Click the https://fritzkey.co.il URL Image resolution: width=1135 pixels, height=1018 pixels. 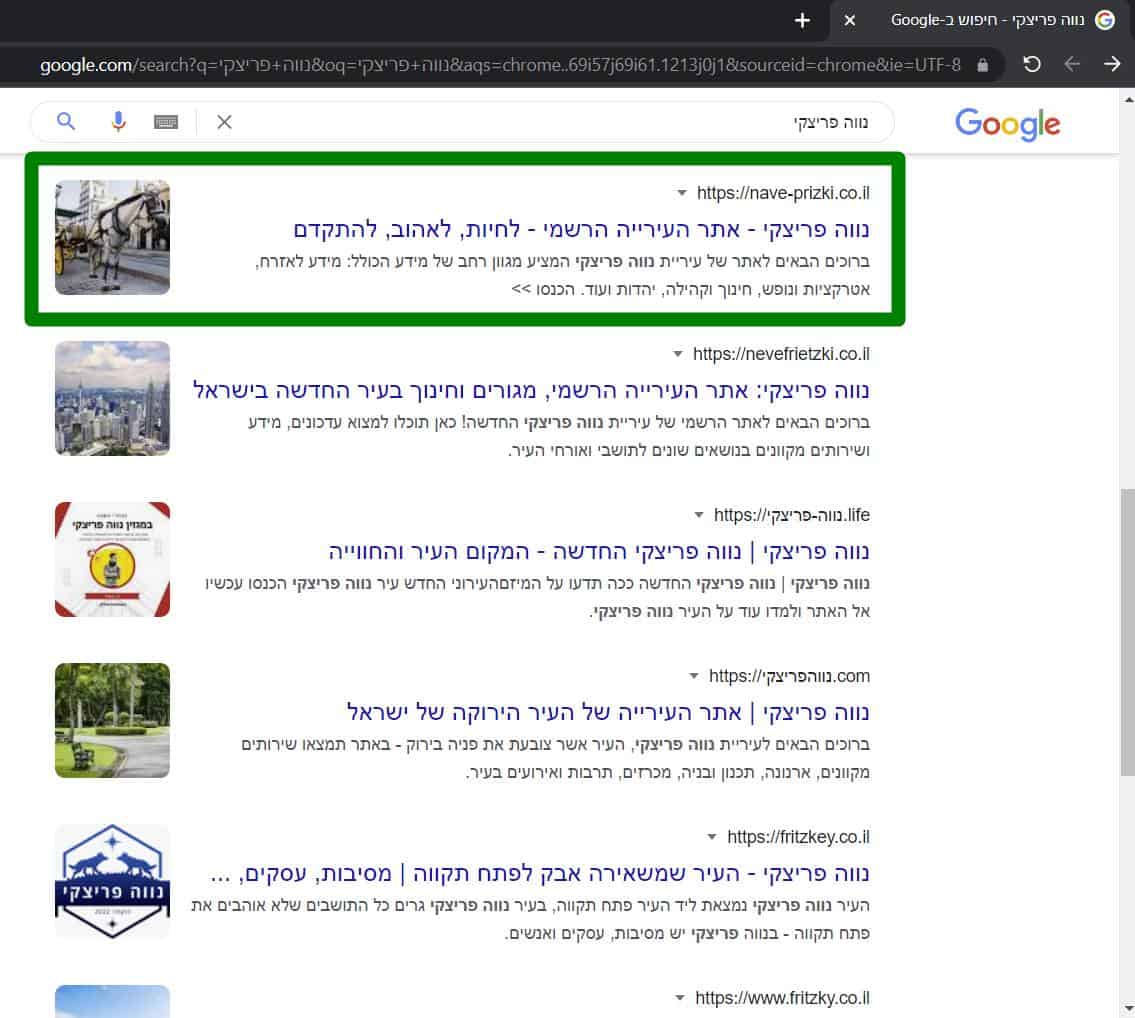[x=798, y=837]
